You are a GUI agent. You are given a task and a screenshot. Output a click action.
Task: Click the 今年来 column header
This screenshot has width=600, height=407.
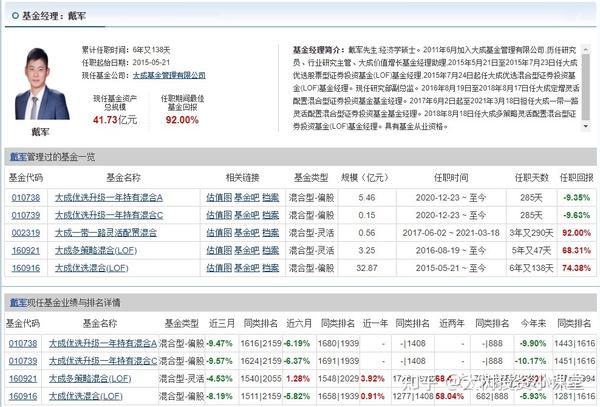533,323
